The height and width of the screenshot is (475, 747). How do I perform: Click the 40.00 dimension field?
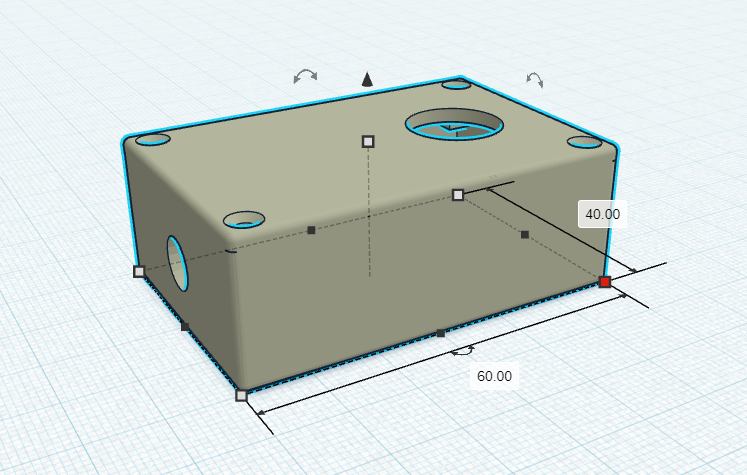point(602,214)
